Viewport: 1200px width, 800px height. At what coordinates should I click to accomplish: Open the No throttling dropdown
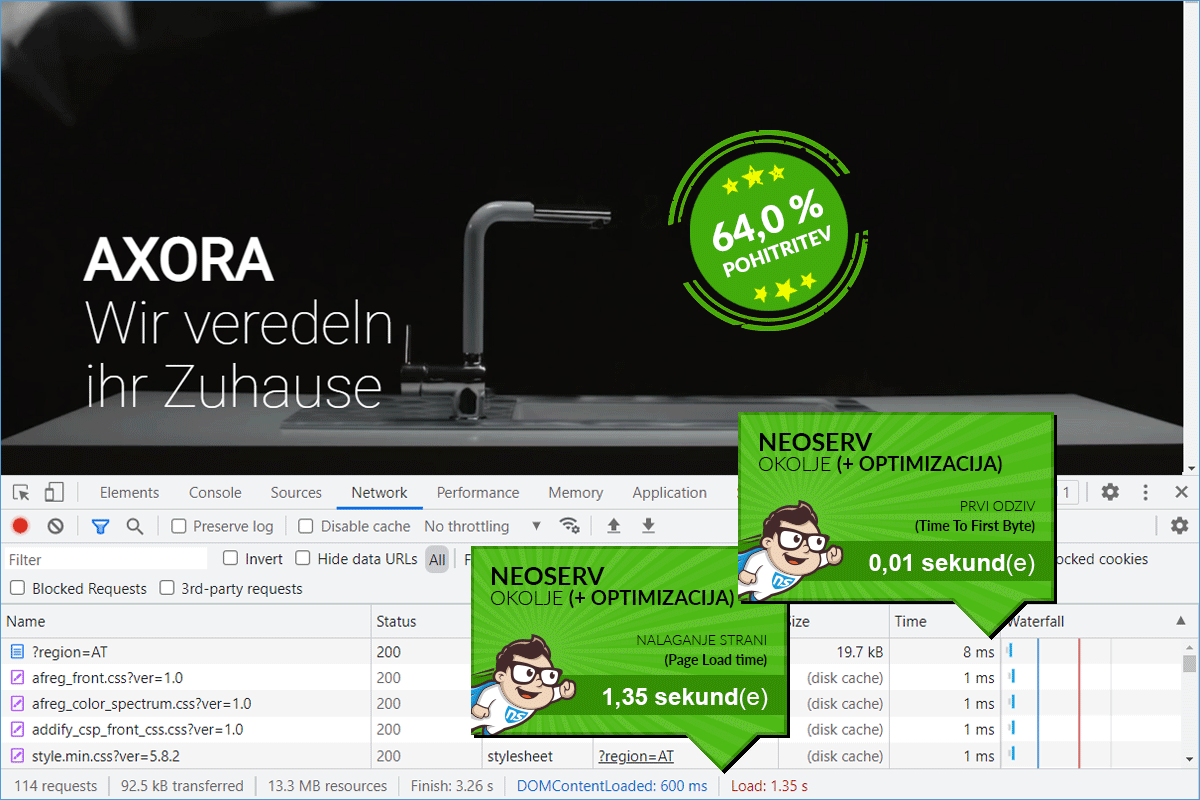pos(483,526)
